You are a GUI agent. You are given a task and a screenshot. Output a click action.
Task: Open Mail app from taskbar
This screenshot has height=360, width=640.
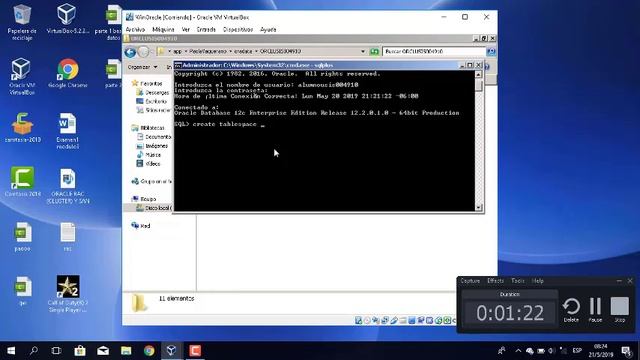[x=103, y=350]
